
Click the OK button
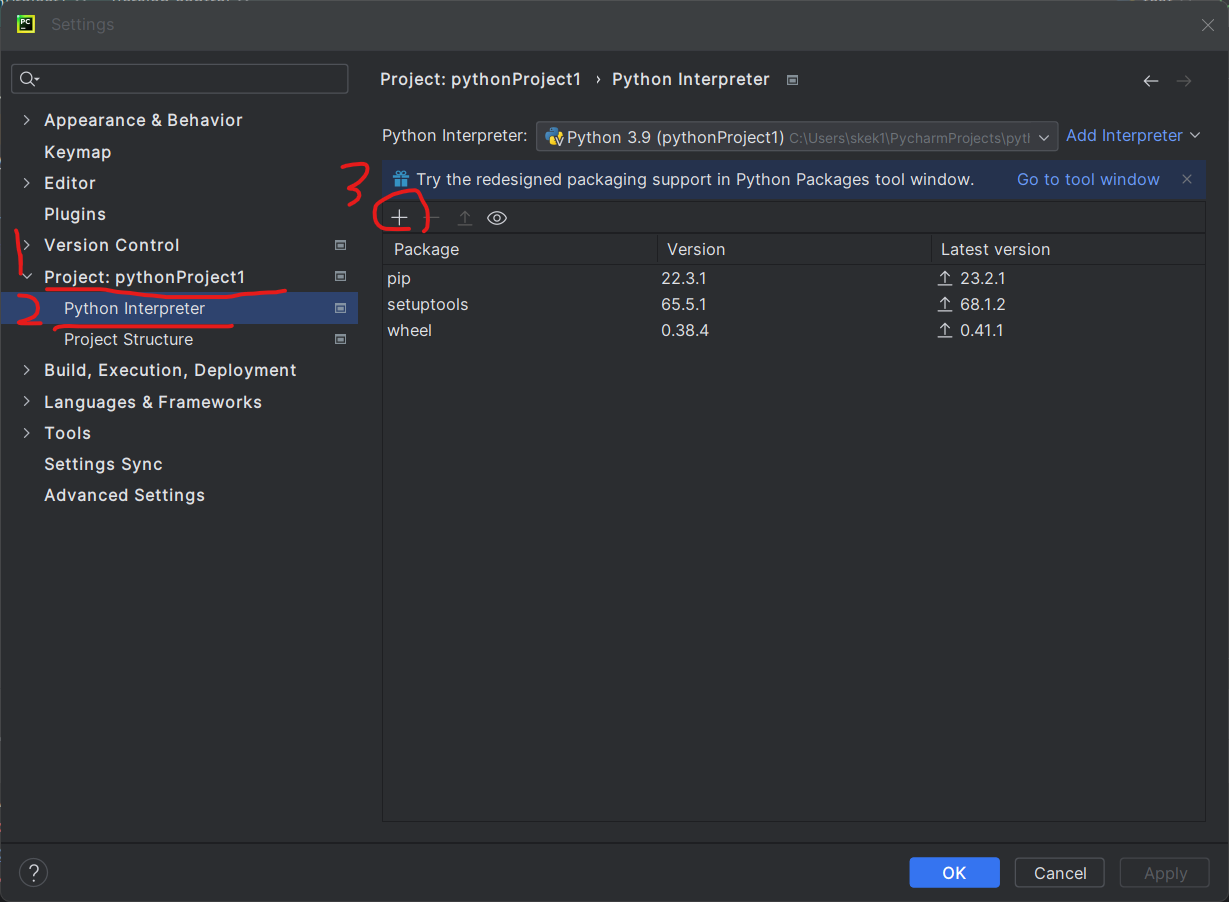954,873
